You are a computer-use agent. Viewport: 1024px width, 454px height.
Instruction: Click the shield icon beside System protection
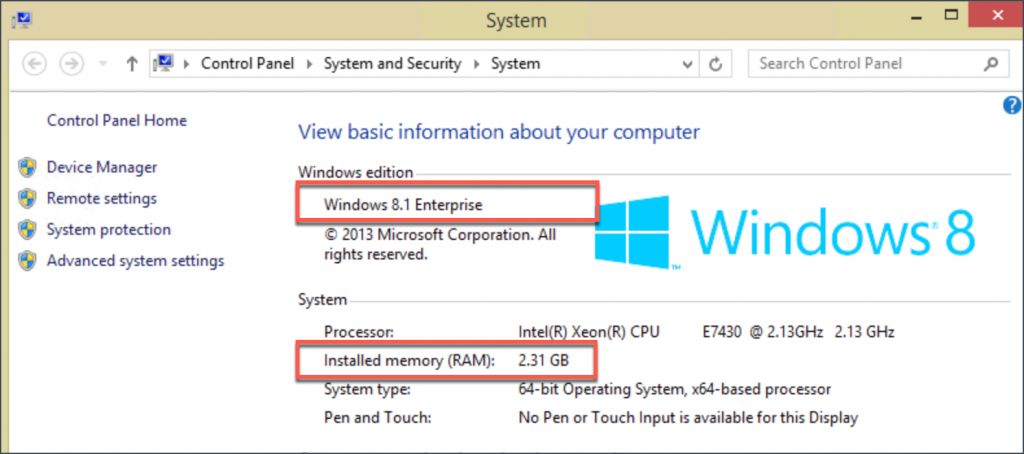point(28,230)
